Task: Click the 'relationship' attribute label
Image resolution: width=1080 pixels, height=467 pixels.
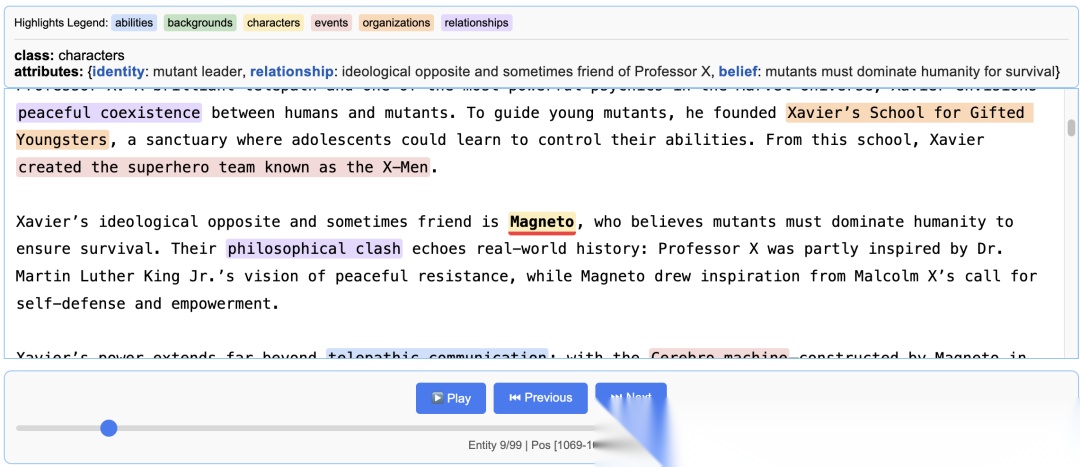Action: pos(291,72)
